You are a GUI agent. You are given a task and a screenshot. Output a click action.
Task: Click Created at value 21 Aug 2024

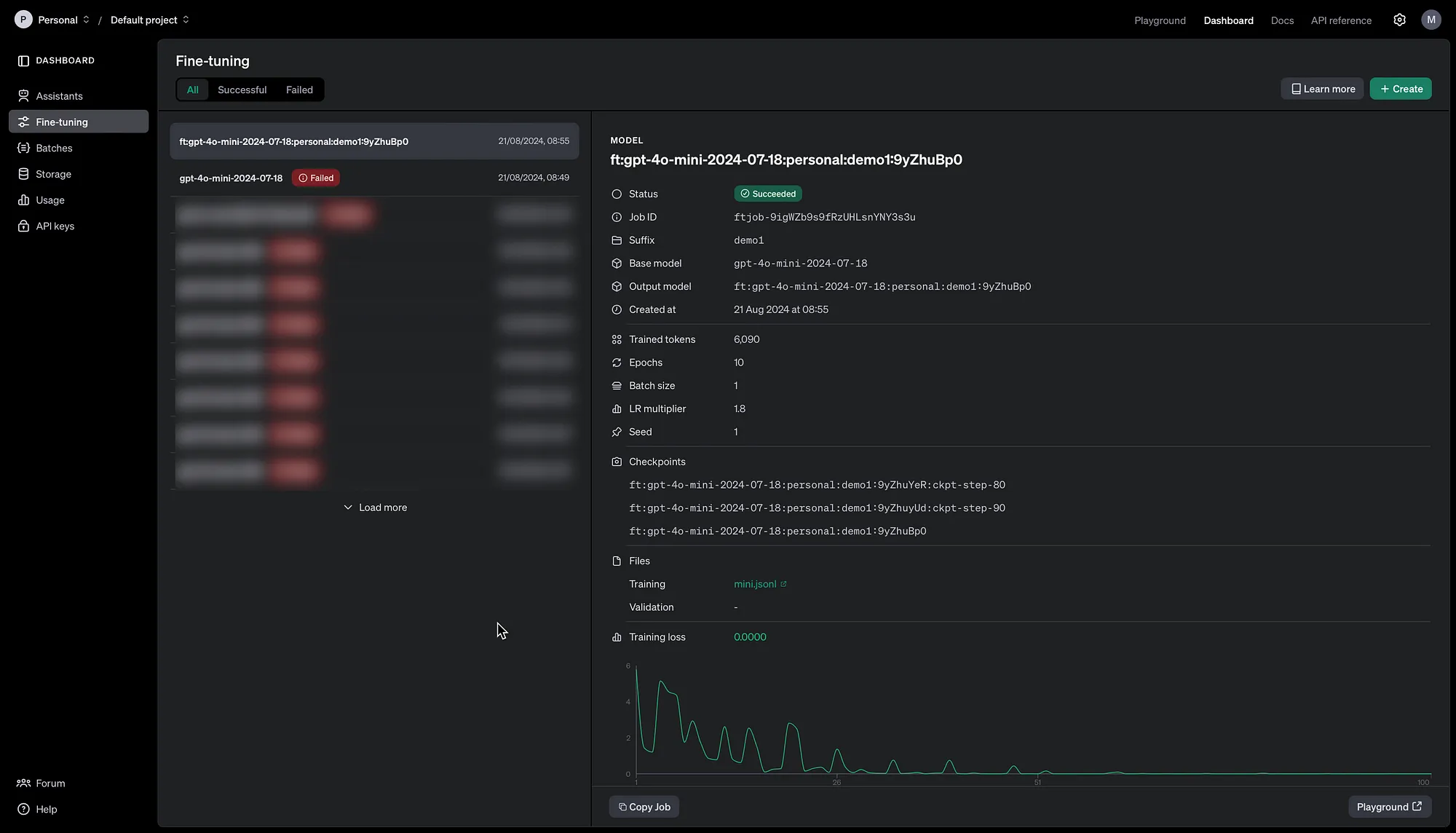pos(781,309)
